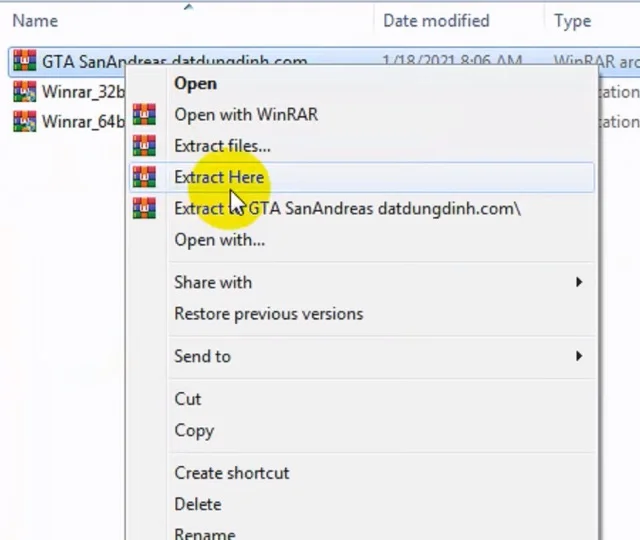Select the Winrar_32b file name

(83, 92)
